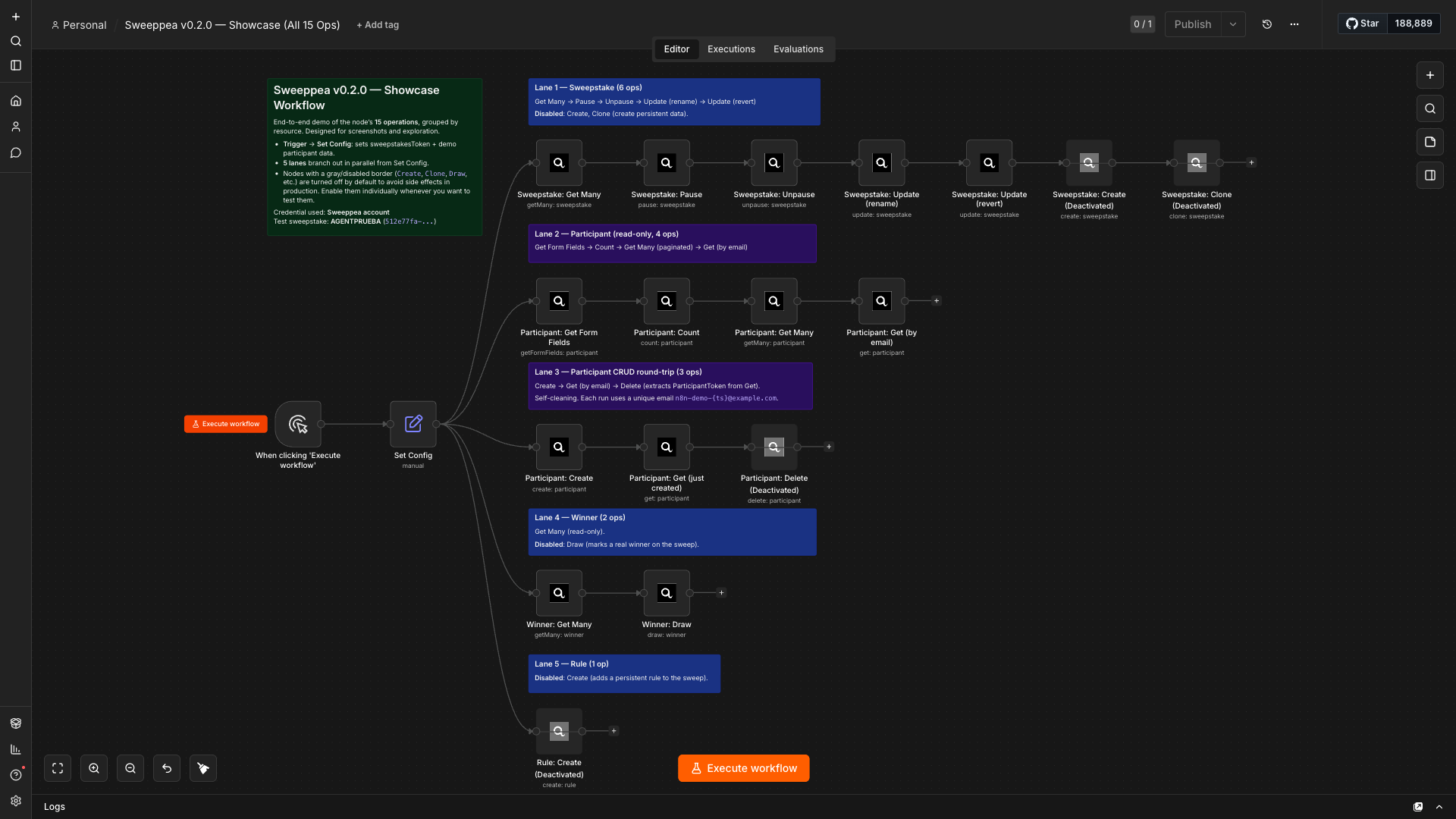1456x819 pixels.
Task: Click the tidy up workflow button
Action: pos(203,768)
